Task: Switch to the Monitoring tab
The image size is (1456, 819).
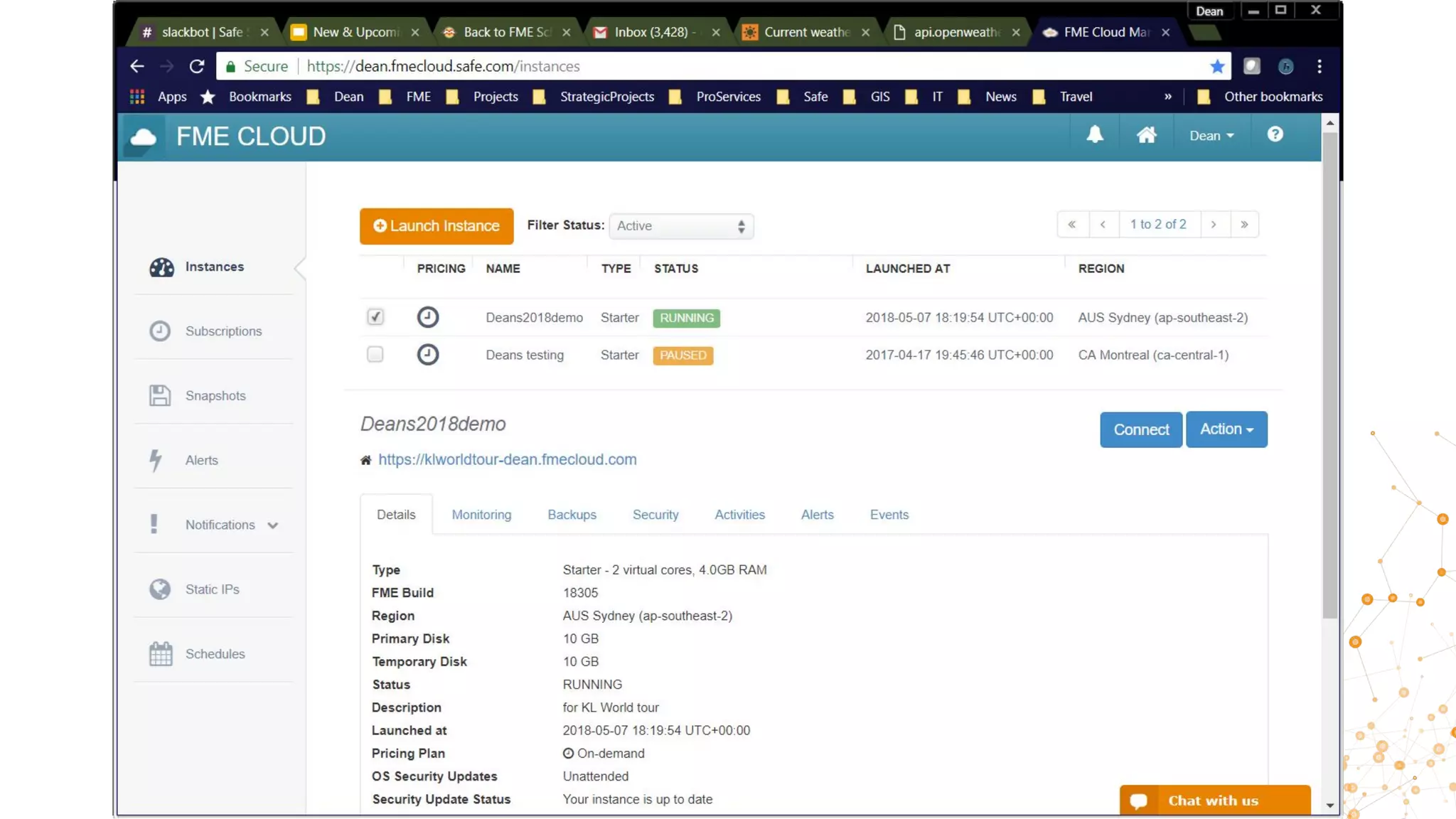Action: tap(481, 515)
